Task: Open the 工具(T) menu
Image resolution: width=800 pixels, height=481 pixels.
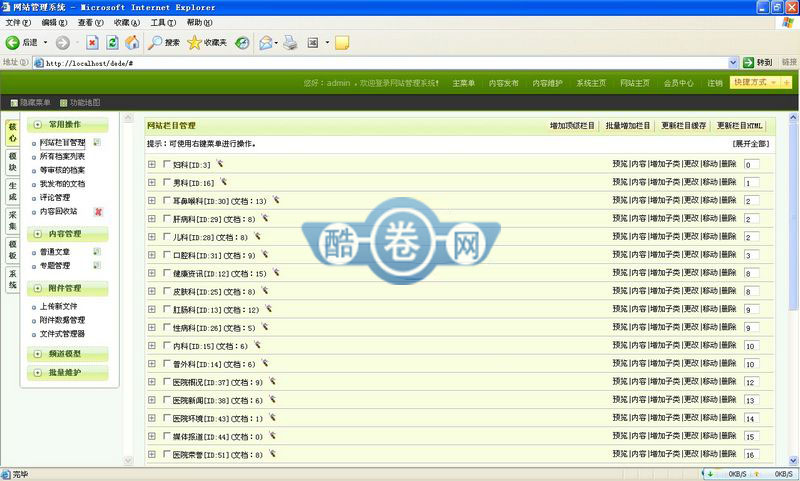Action: click(x=163, y=22)
